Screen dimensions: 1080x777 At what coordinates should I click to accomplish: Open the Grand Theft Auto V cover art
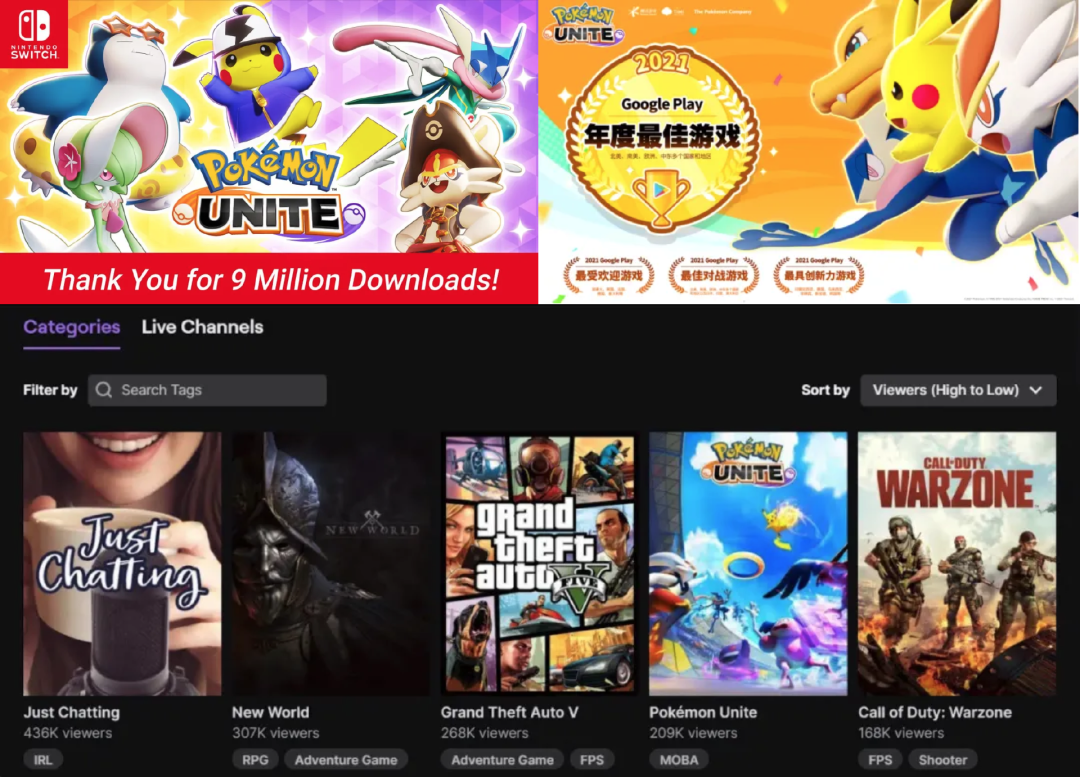pyautogui.click(x=540, y=563)
